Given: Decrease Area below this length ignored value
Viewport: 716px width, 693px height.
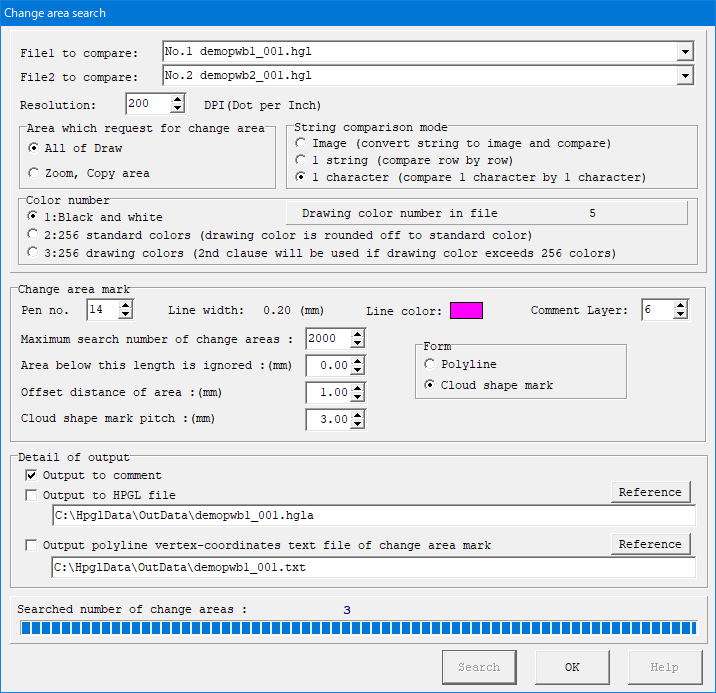Looking at the screenshot, I should [358, 370].
